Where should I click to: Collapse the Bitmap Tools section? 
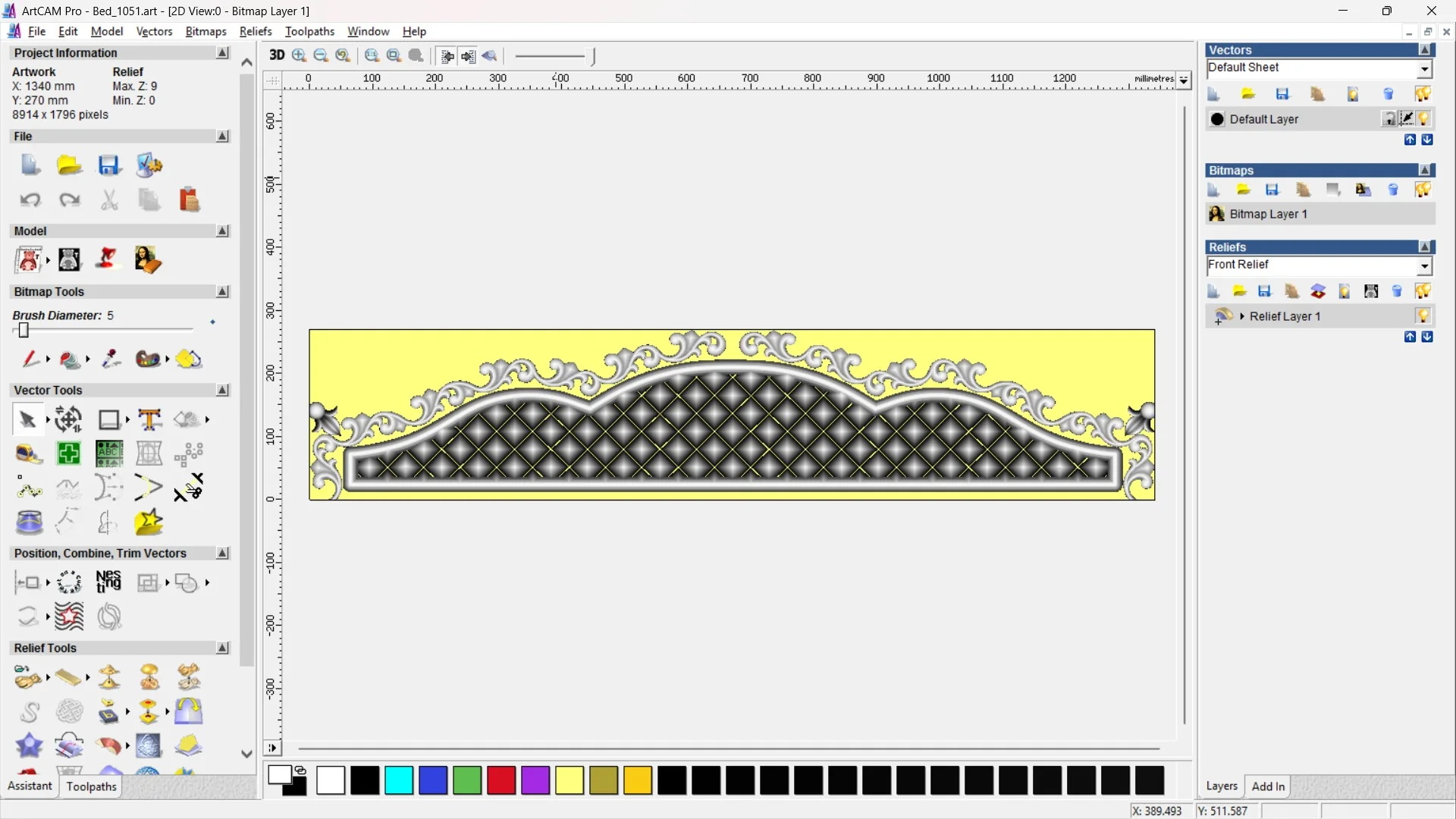[x=223, y=292]
